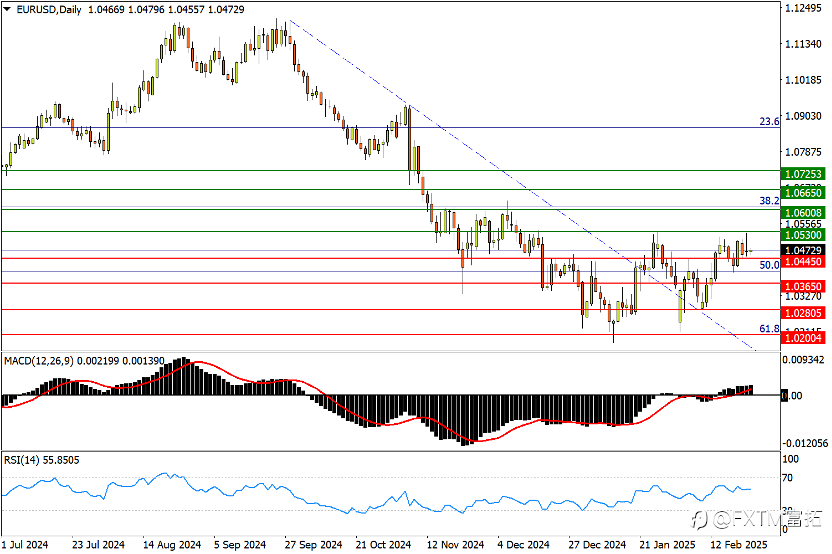
Task: Click the 27 Sep 2024 date label
Action: [x=314, y=545]
